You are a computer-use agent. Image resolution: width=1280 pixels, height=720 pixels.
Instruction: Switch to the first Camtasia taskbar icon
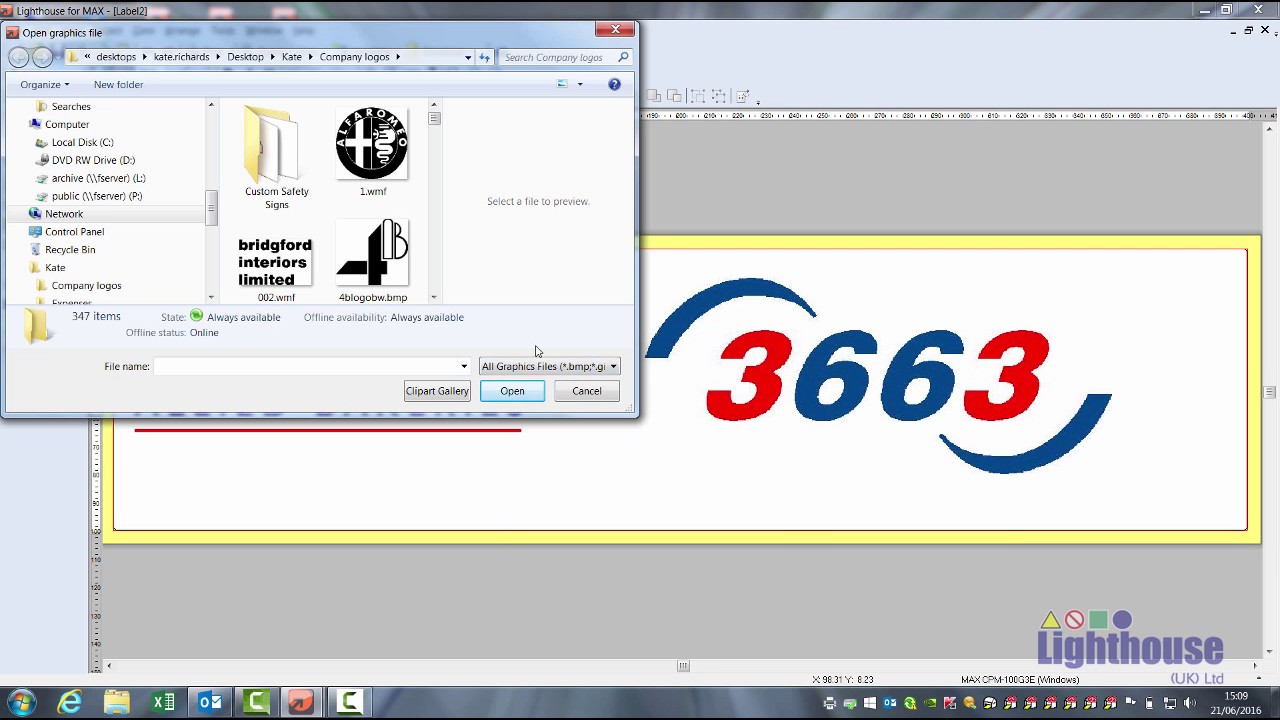[x=256, y=702]
